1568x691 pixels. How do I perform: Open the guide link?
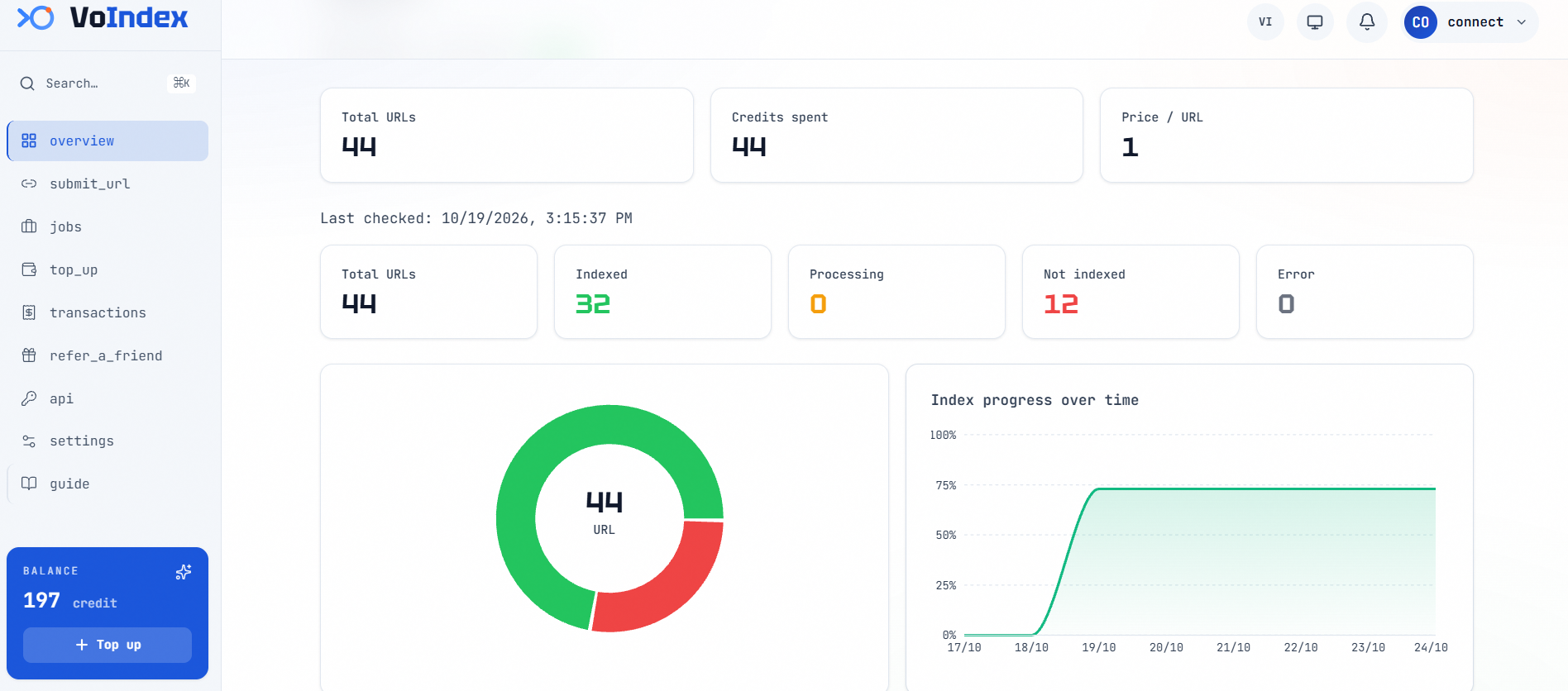pyautogui.click(x=108, y=484)
